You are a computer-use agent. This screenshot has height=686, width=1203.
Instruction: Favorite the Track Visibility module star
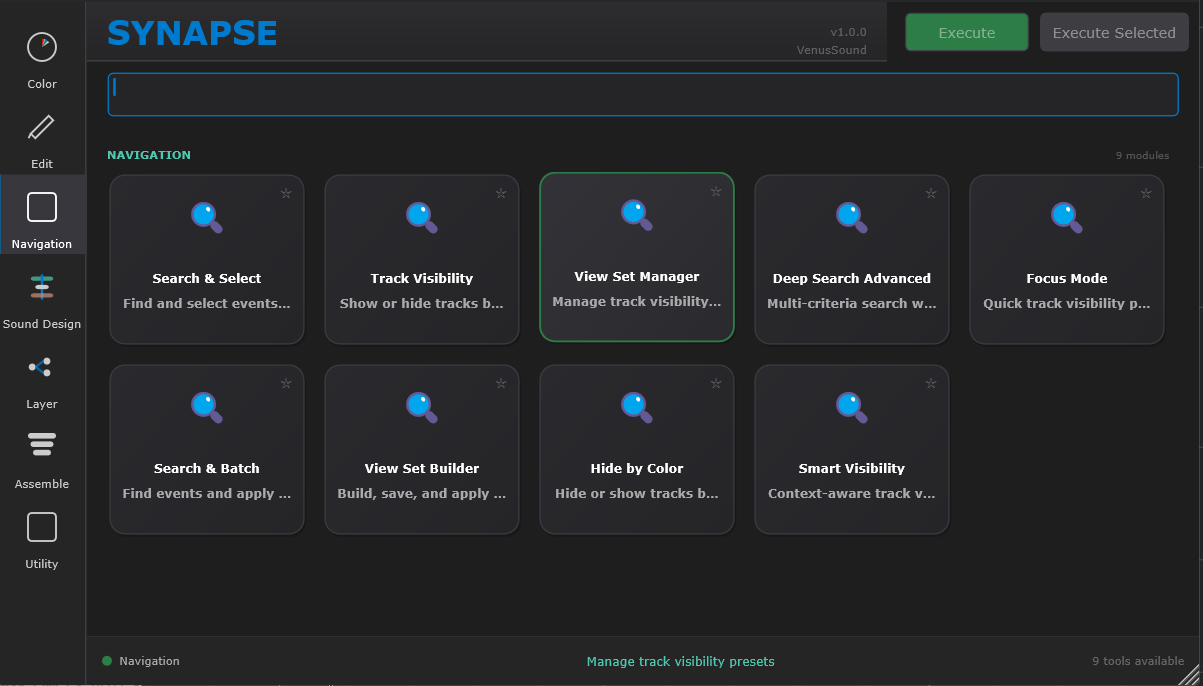coord(501,193)
